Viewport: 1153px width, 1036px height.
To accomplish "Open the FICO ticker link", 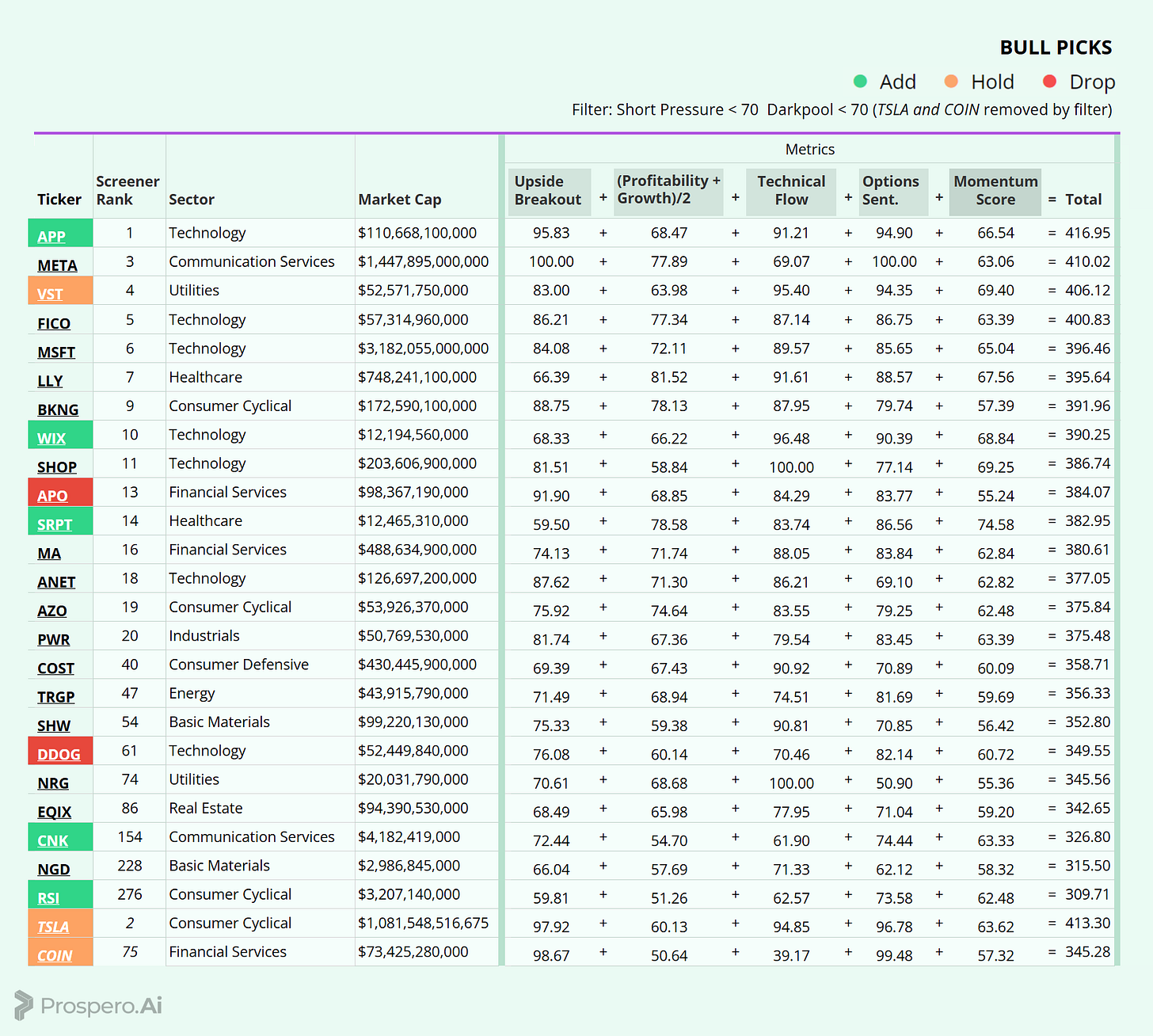I will pos(54,323).
